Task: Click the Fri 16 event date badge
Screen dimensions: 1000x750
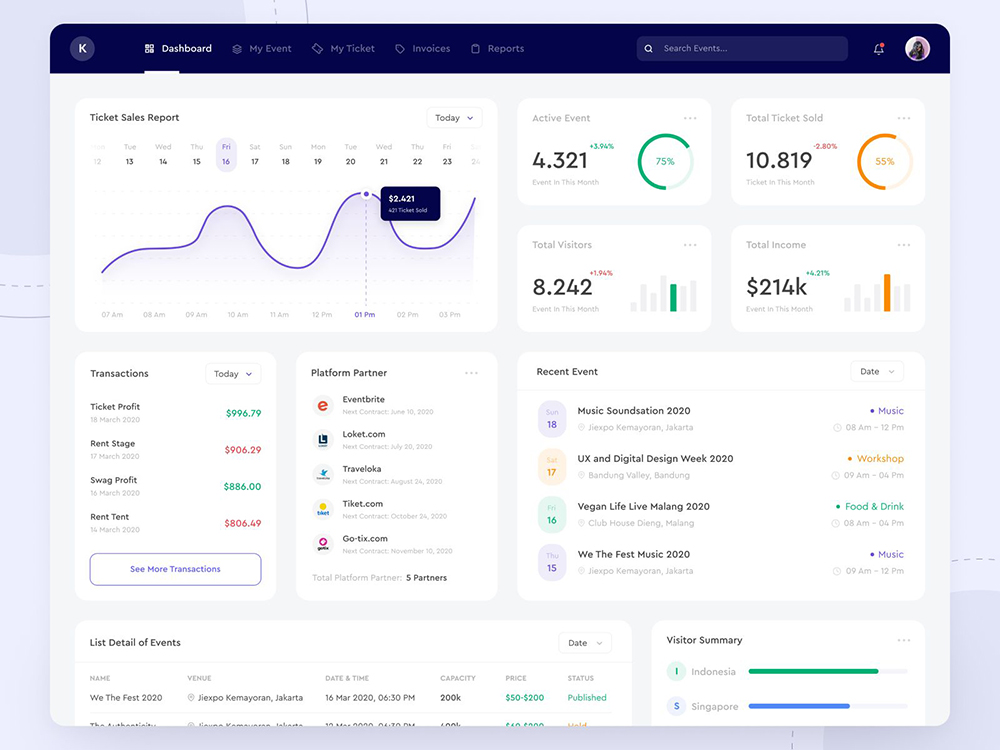Action: 552,515
